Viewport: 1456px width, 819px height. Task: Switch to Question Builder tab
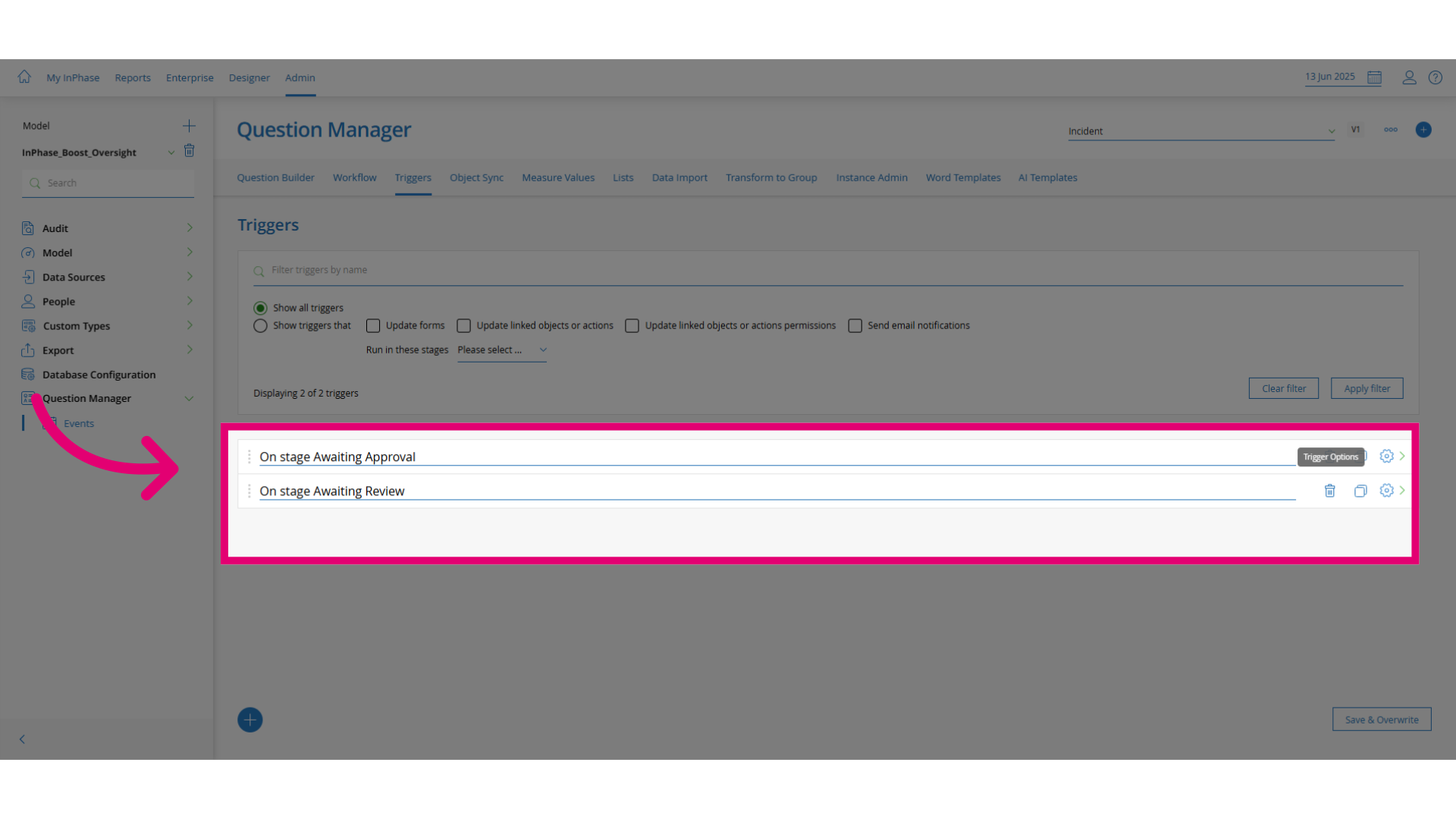pos(275,177)
